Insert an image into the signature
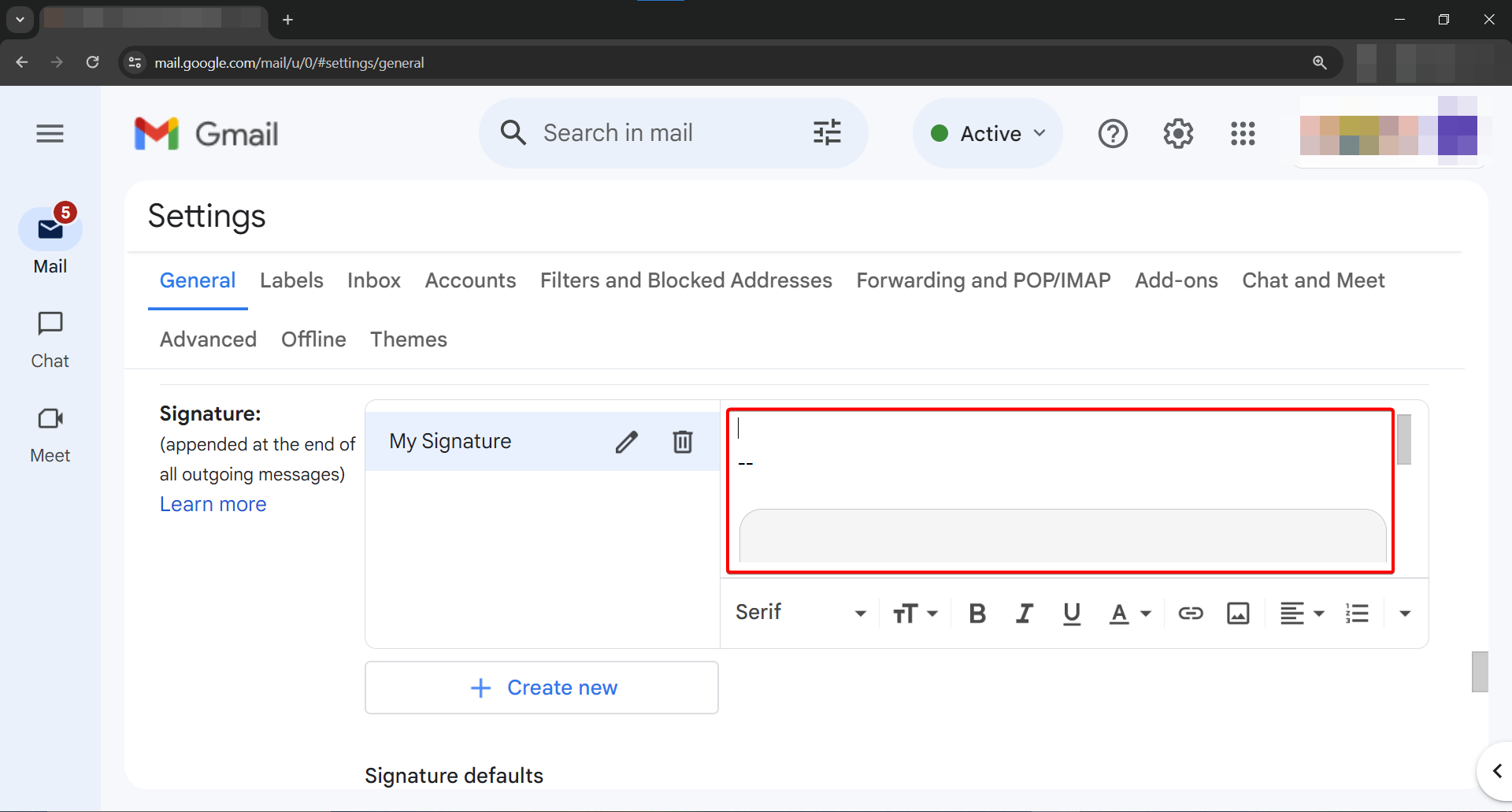This screenshot has width=1512, height=812. pyautogui.click(x=1238, y=613)
